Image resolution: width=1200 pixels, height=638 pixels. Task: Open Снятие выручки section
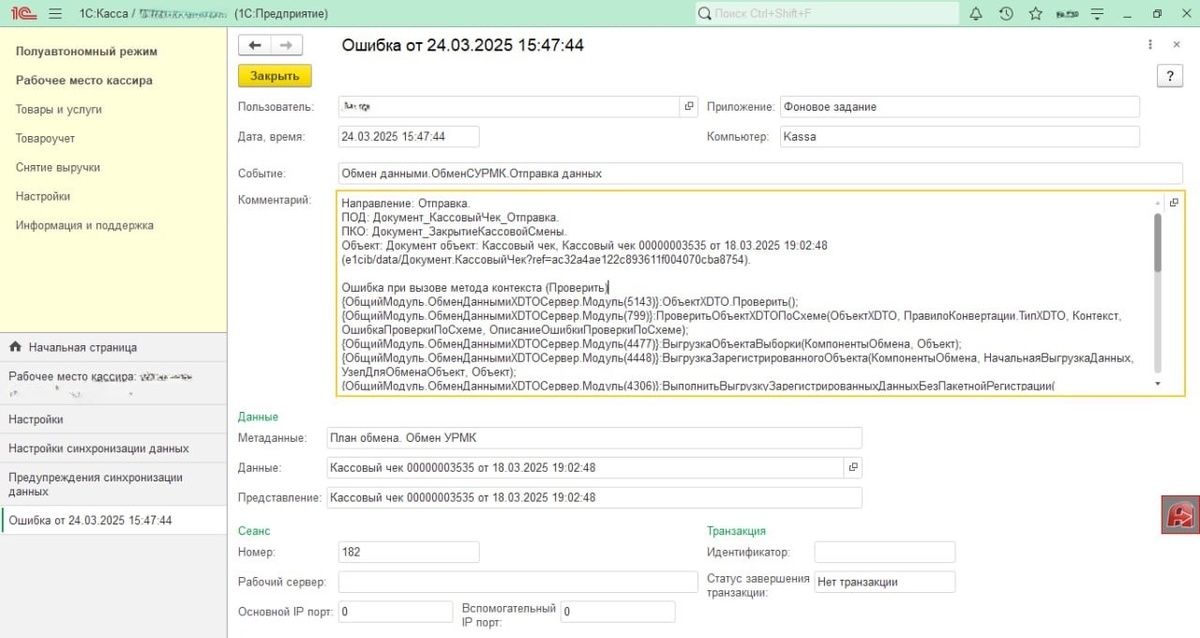pos(58,167)
